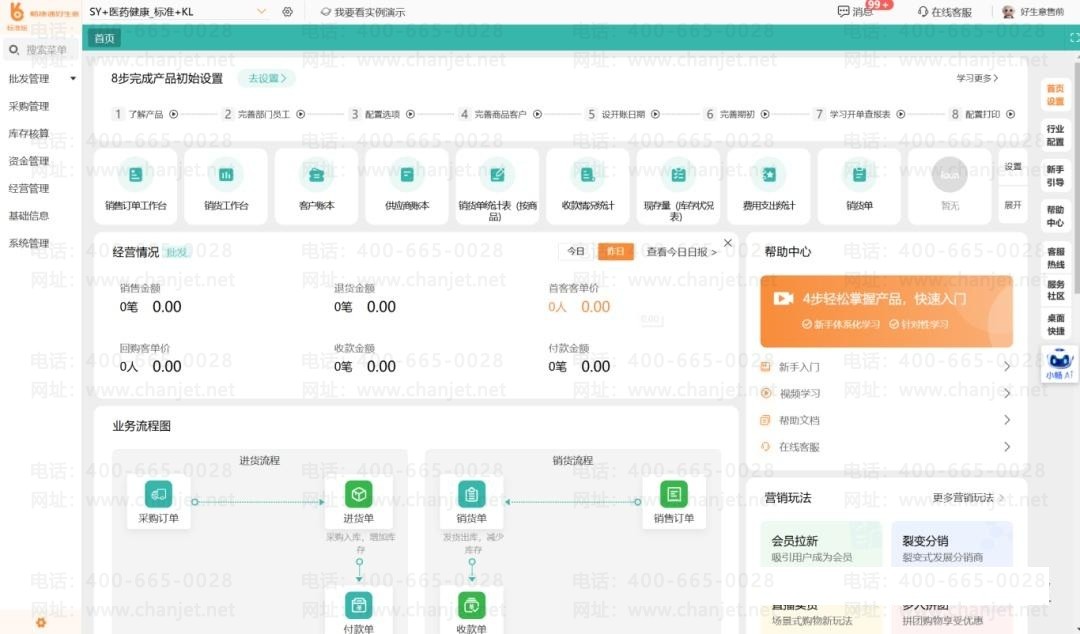The width and height of the screenshot is (1080, 634).
Task: Open the 销货单 shortcut icon
Action: pos(859,175)
